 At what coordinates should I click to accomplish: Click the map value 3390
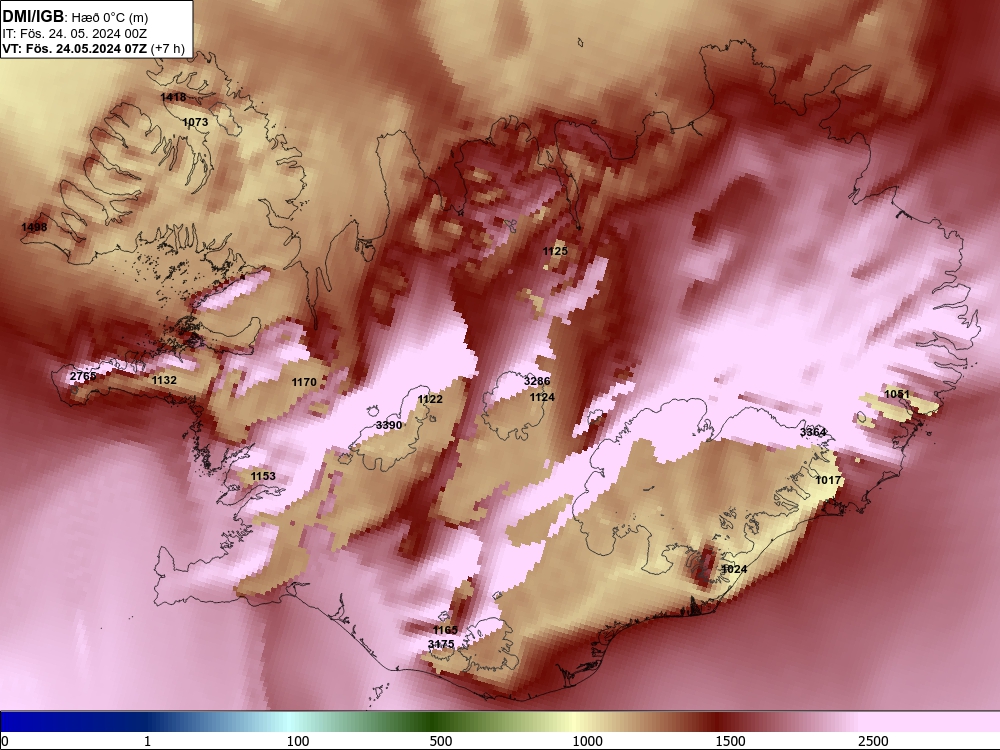pos(389,425)
